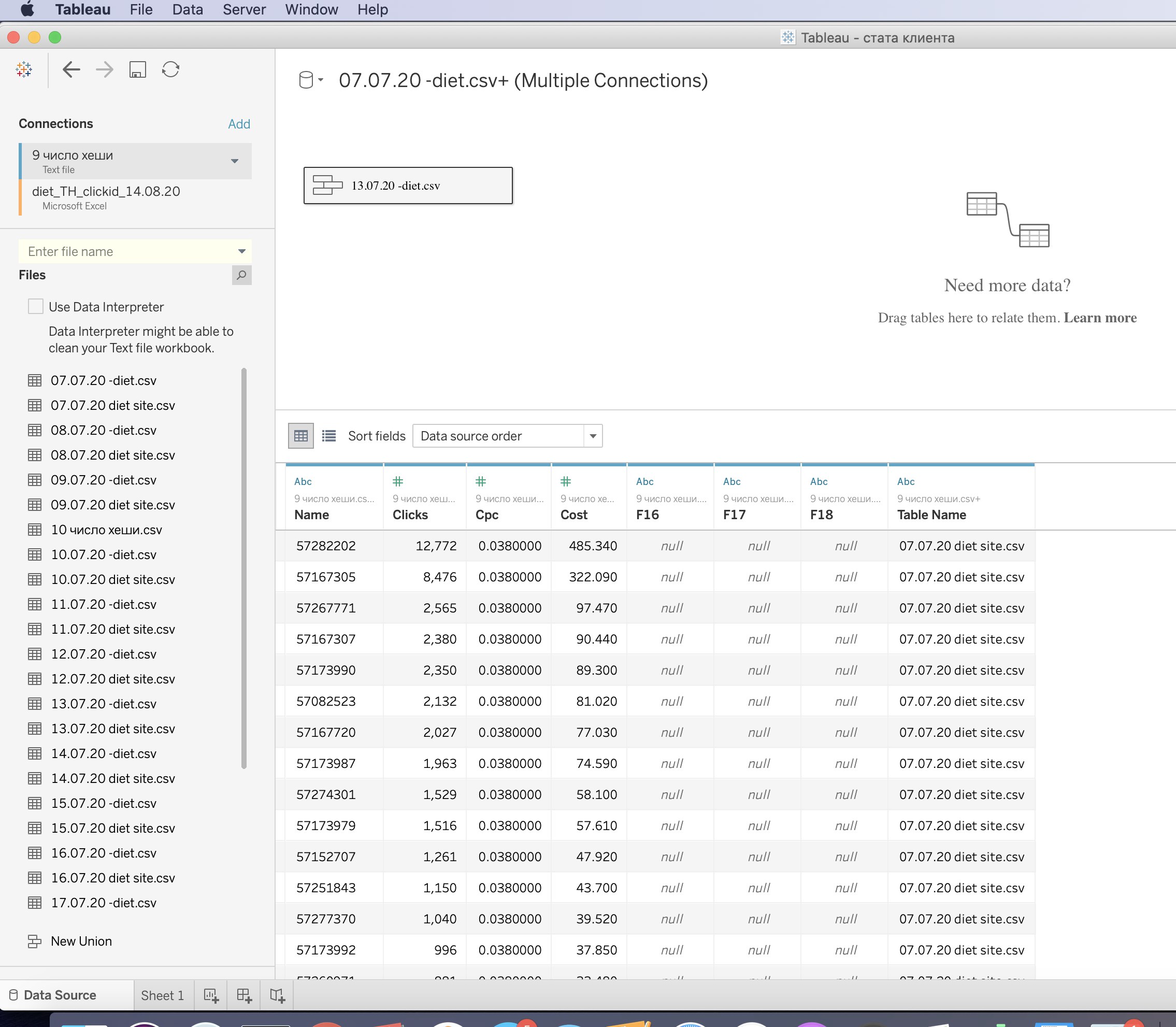This screenshot has width=1176, height=1027.
Task: Switch to the Sheet 1 tab
Action: coord(163,995)
